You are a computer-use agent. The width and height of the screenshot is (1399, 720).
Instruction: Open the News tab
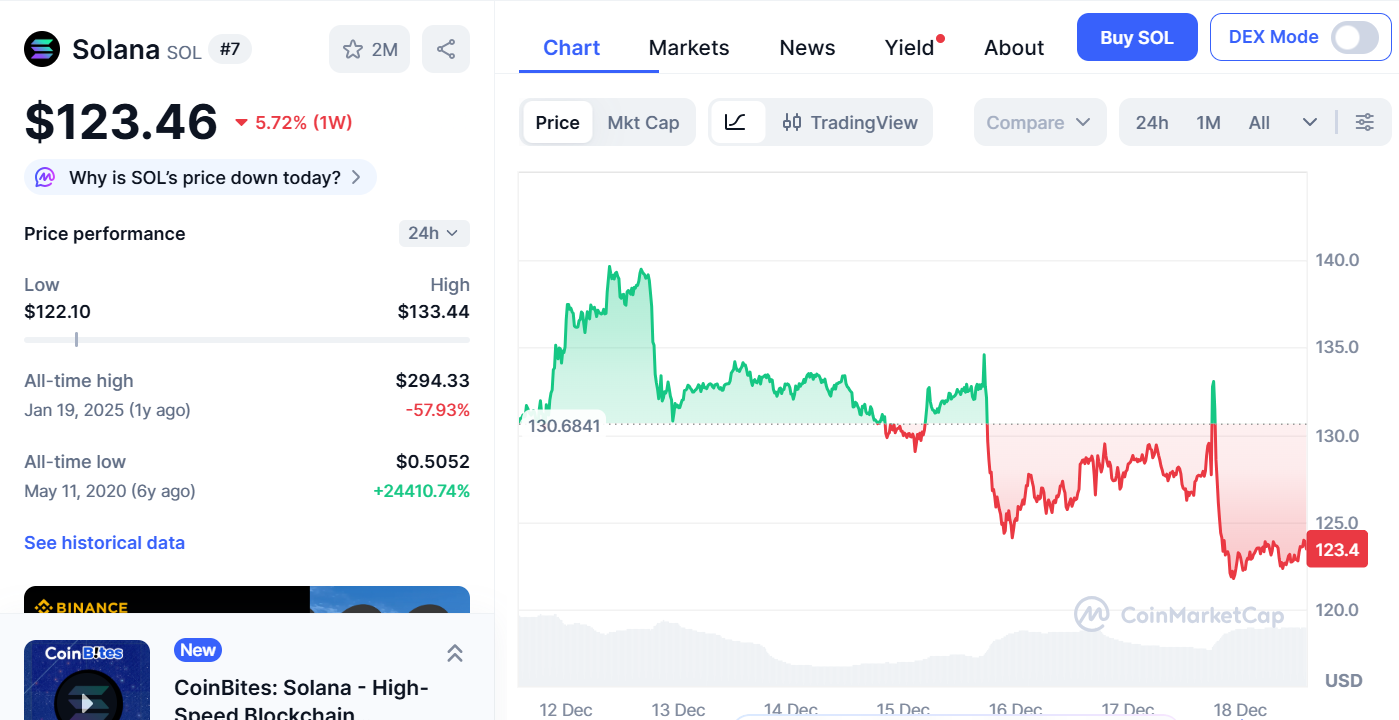coord(807,48)
